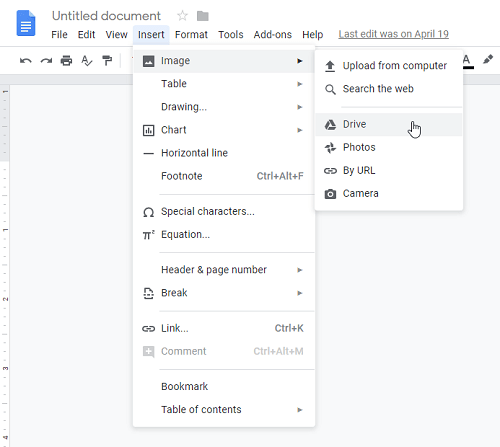Star the Untitled document
This screenshot has height=447, width=500.
[x=182, y=16]
